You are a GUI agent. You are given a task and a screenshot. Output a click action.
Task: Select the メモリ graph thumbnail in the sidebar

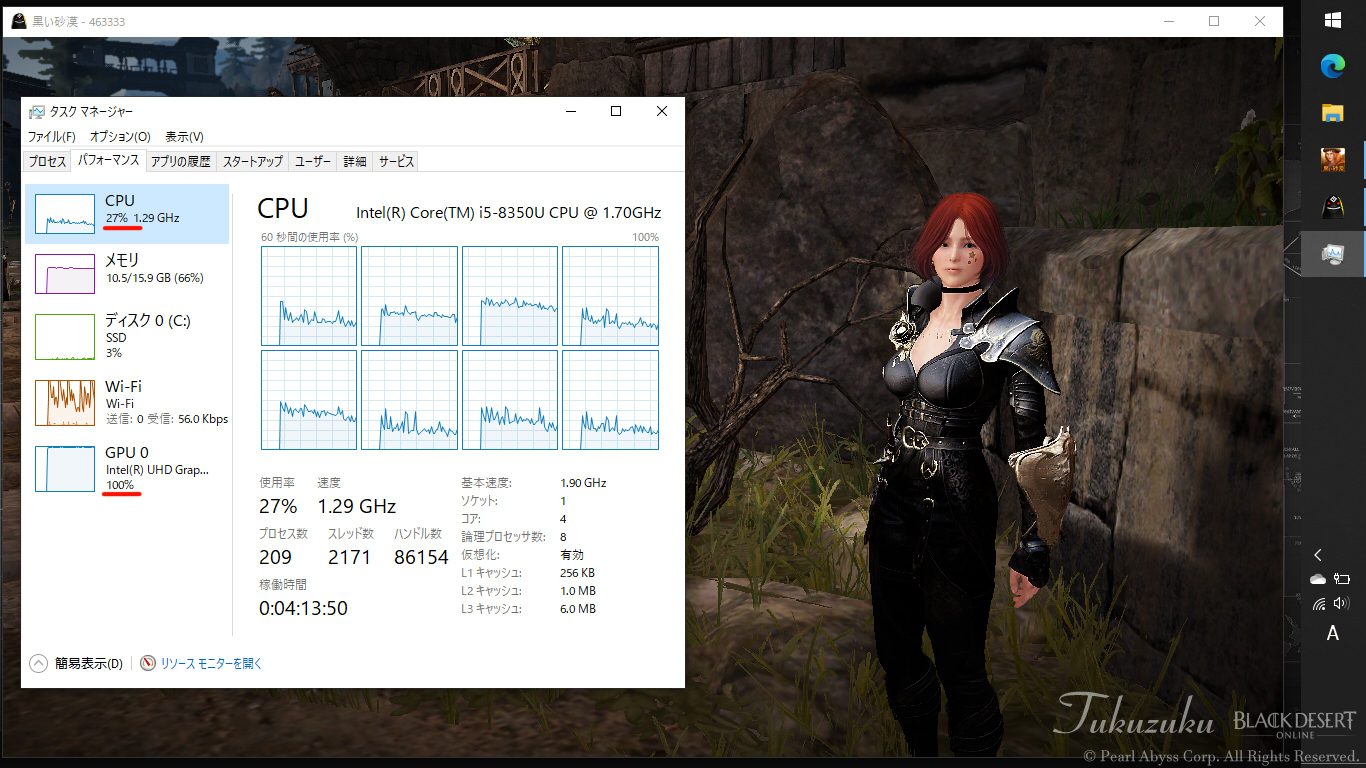click(65, 274)
